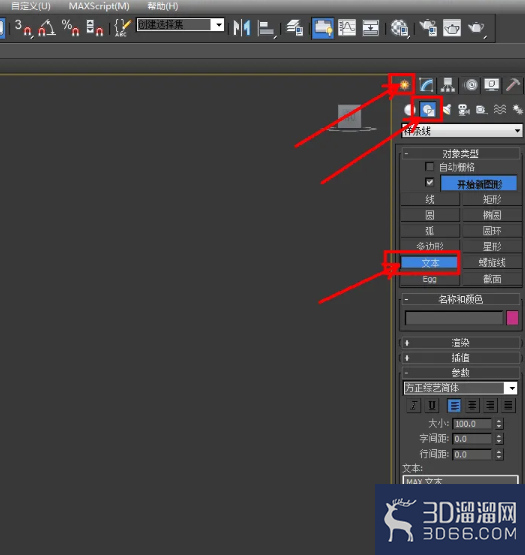Image resolution: width=525 pixels, height=555 pixels.
Task: Set text alignment to left
Action: [454, 405]
